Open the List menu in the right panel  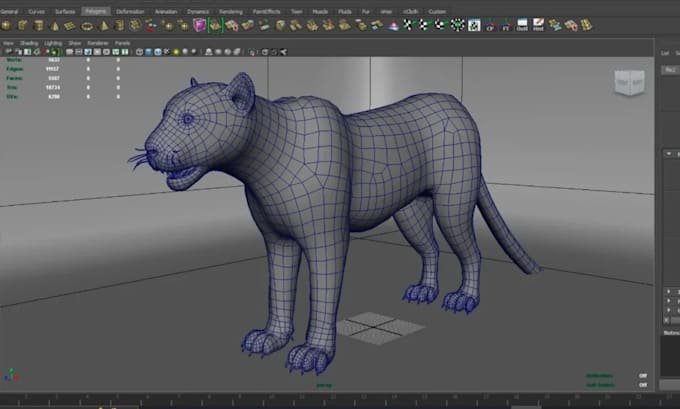coord(665,53)
